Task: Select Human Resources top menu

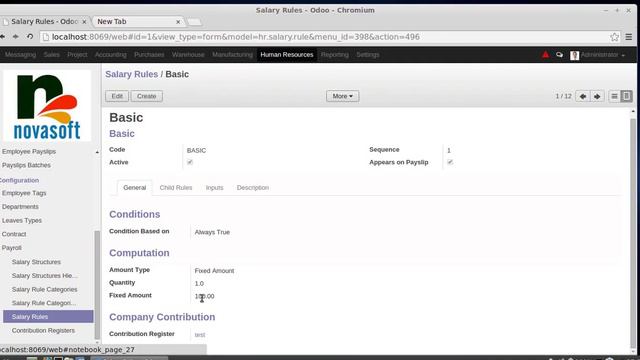Action: pos(287,55)
